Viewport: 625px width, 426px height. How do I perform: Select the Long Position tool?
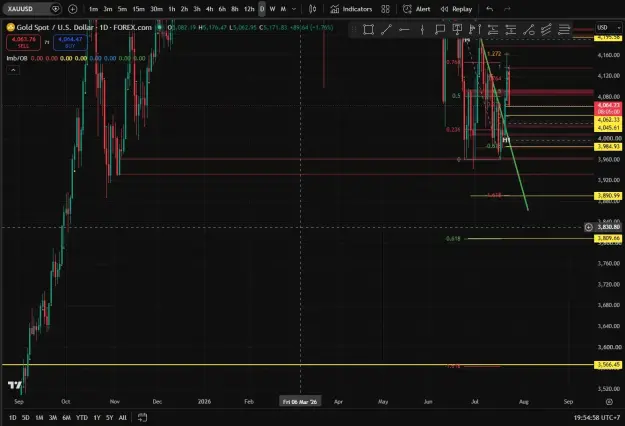point(493,29)
